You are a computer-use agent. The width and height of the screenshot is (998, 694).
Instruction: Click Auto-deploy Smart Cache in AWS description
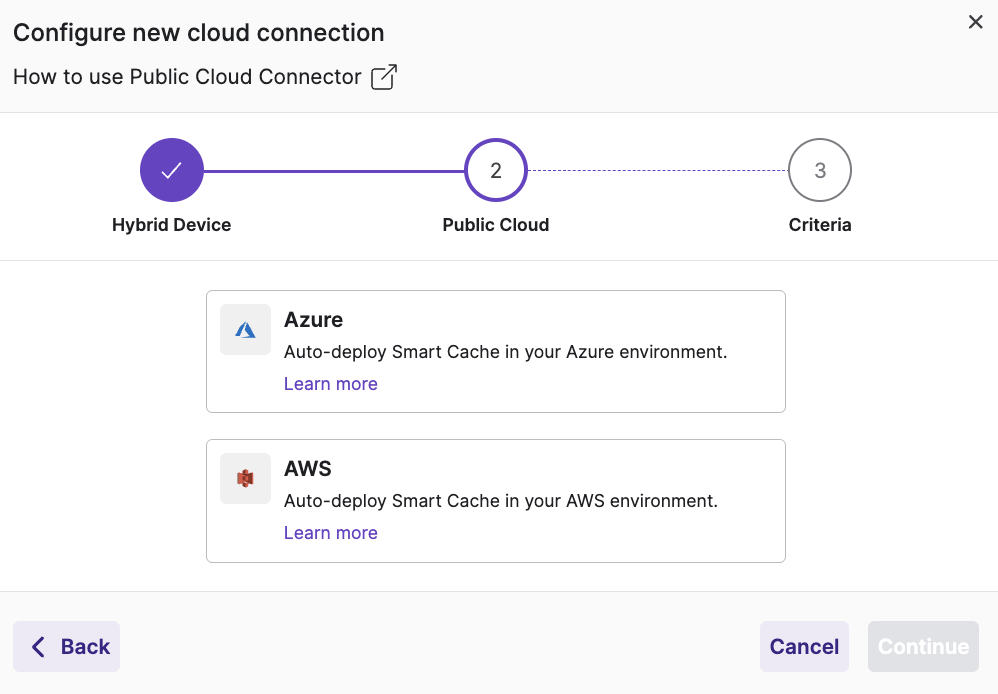point(501,501)
